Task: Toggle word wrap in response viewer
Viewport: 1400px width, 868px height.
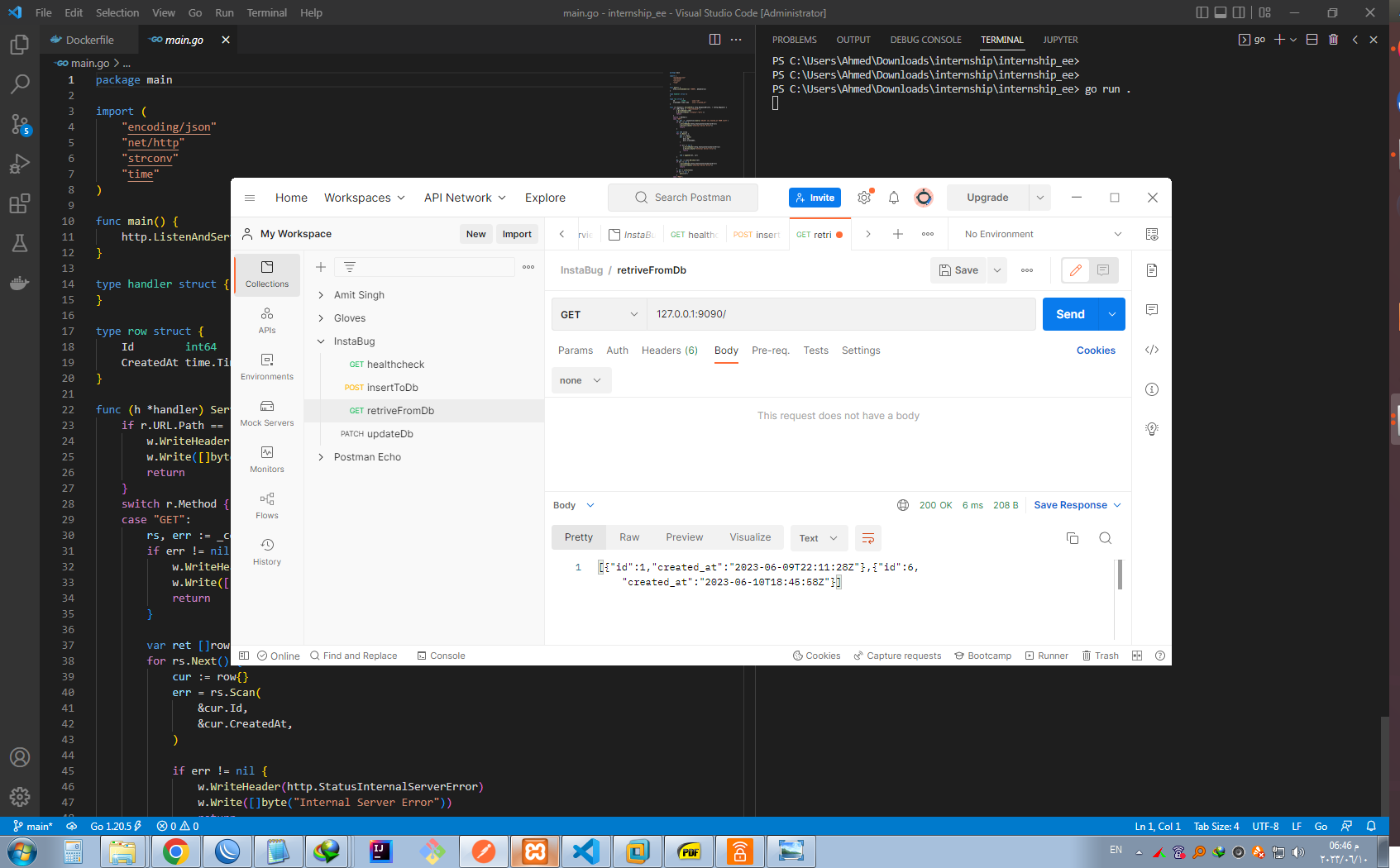Action: click(868, 538)
